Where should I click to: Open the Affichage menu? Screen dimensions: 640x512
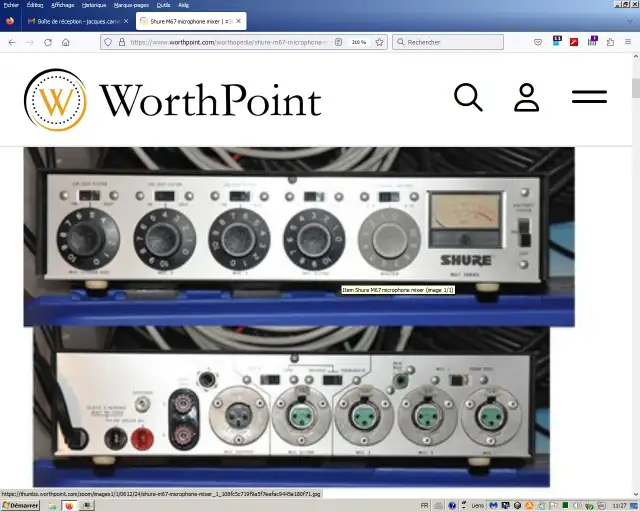click(62, 5)
